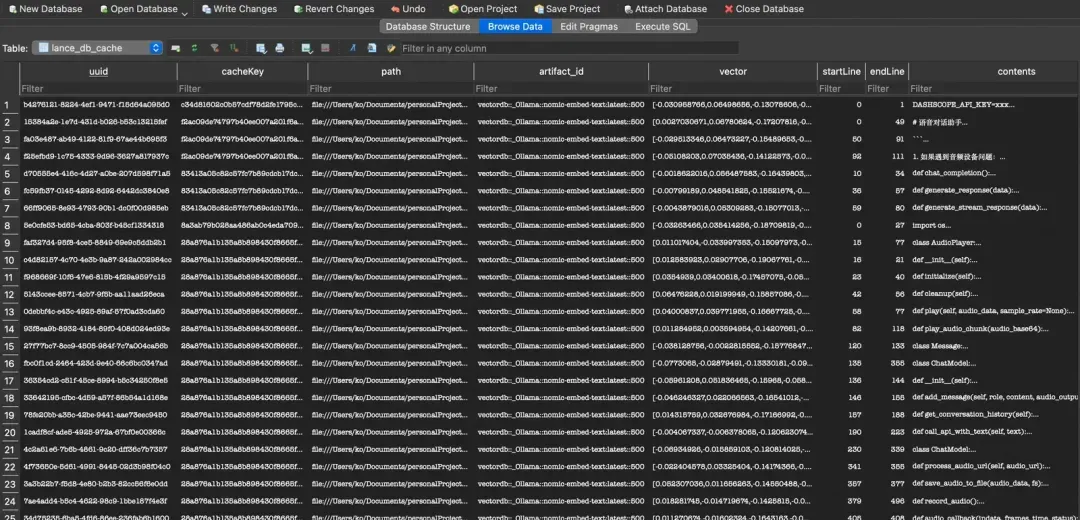Image resolution: width=1080 pixels, height=520 pixels.
Task: Click the icon left of global filter box
Action: (391, 48)
